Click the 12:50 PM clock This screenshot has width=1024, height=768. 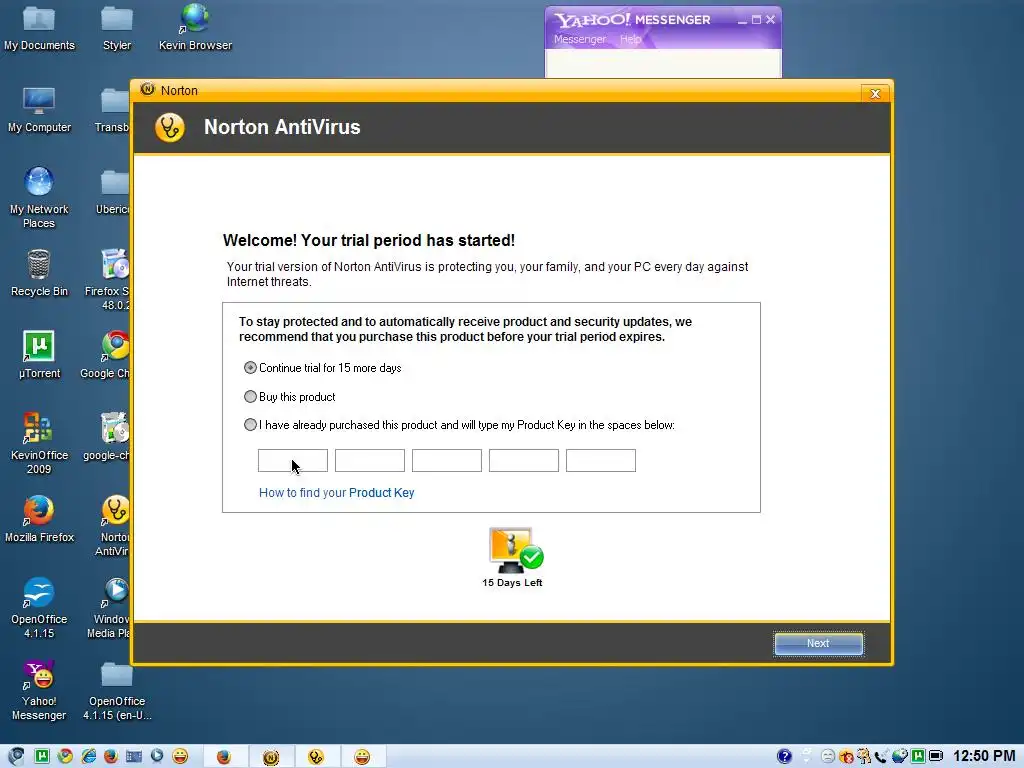pos(984,756)
